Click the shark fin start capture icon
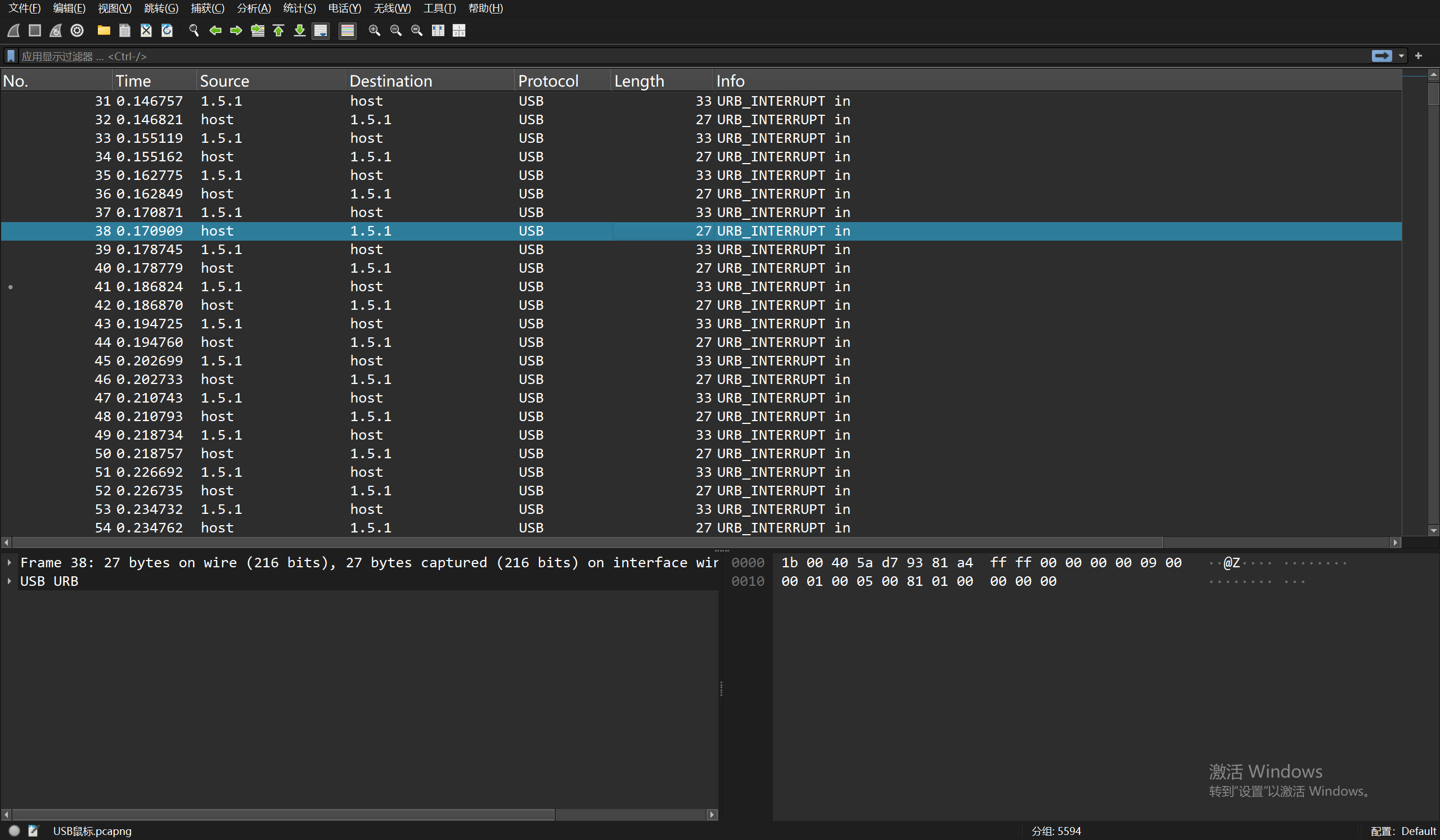The width and height of the screenshot is (1440, 840). (x=13, y=30)
